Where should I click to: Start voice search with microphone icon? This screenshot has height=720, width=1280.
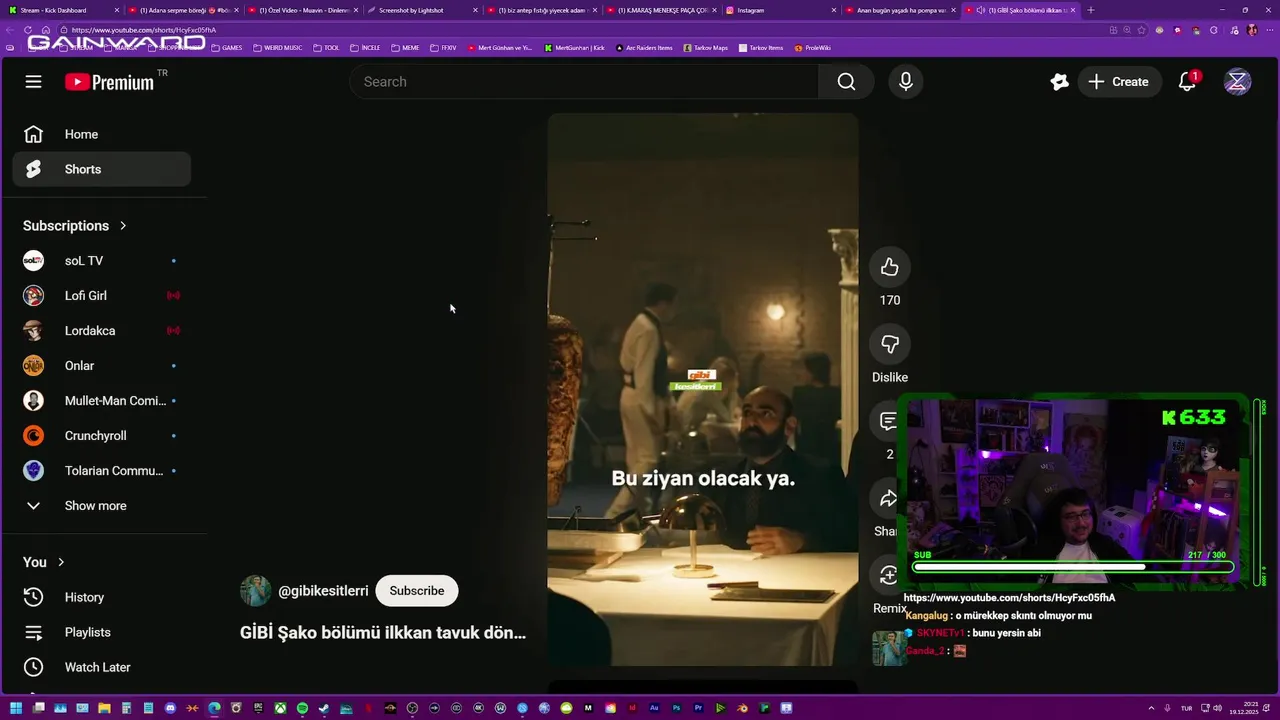(x=906, y=82)
